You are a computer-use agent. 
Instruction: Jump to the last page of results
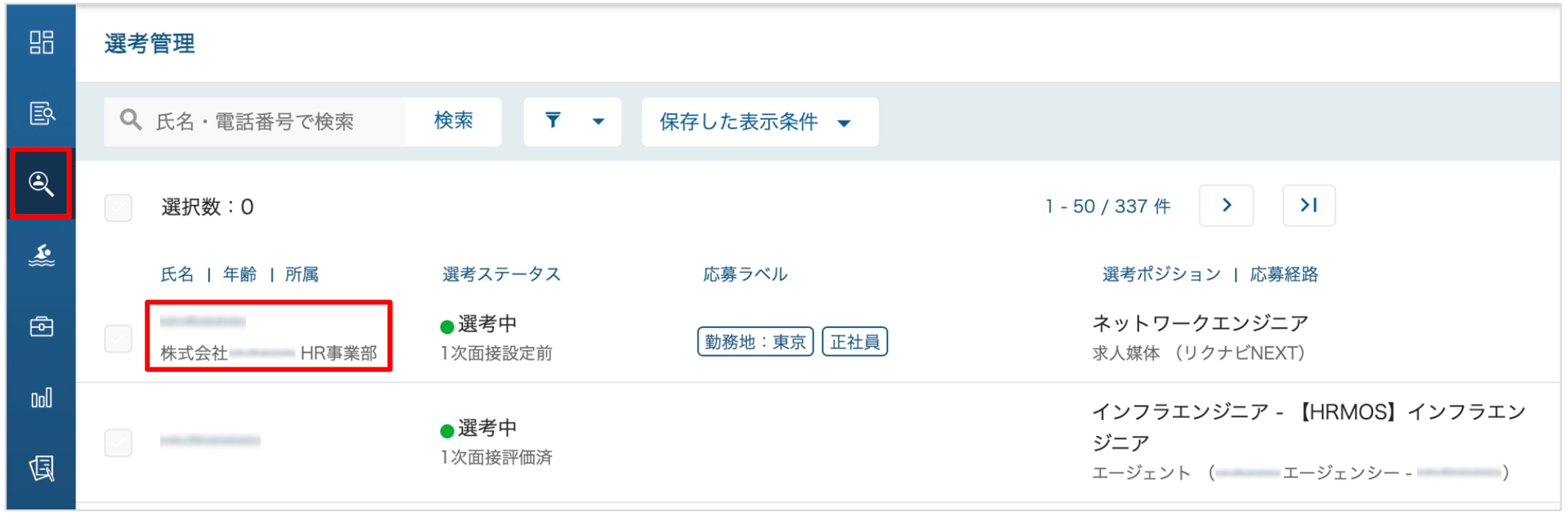pyautogui.click(x=1309, y=206)
